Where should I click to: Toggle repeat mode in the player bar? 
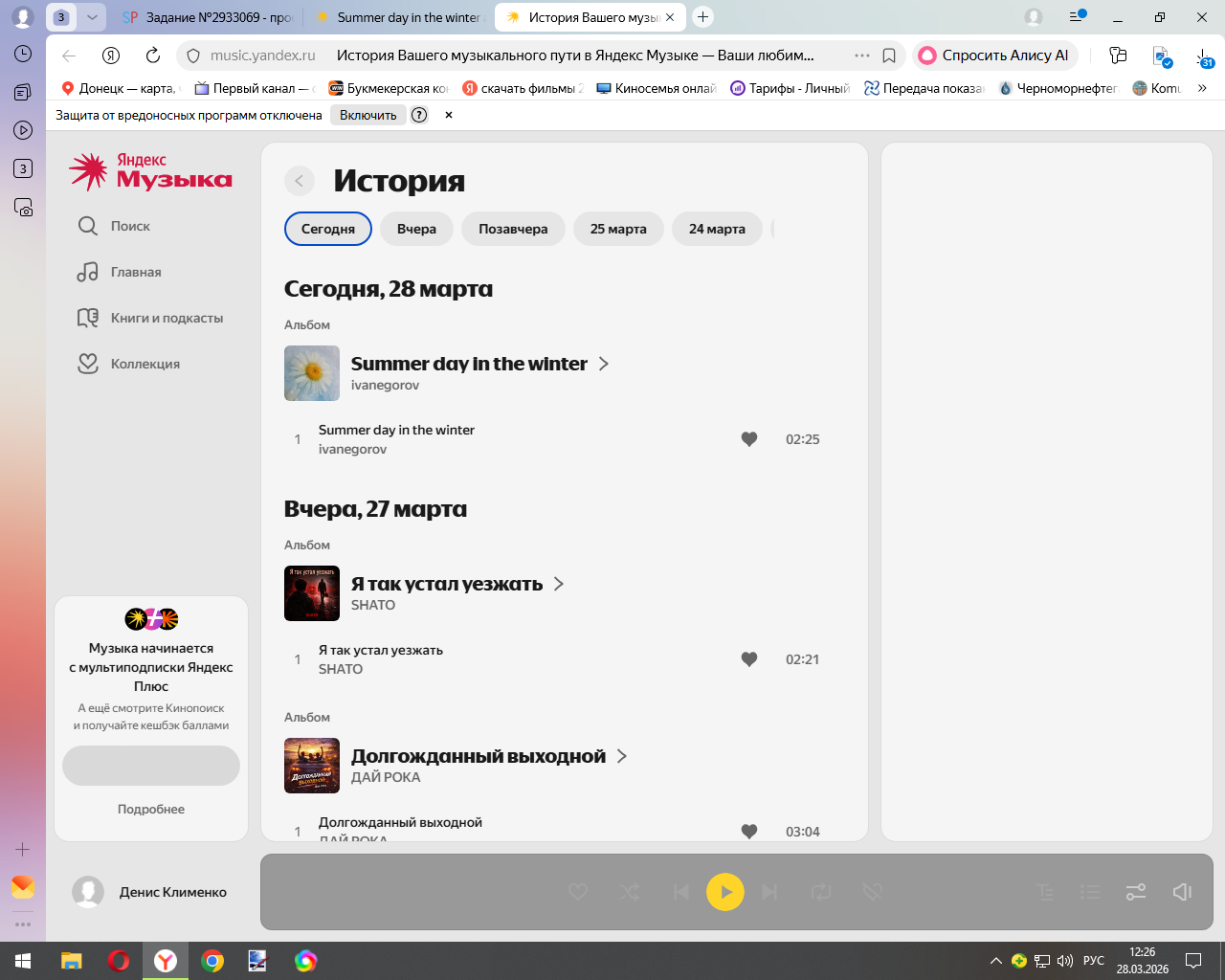pos(821,892)
